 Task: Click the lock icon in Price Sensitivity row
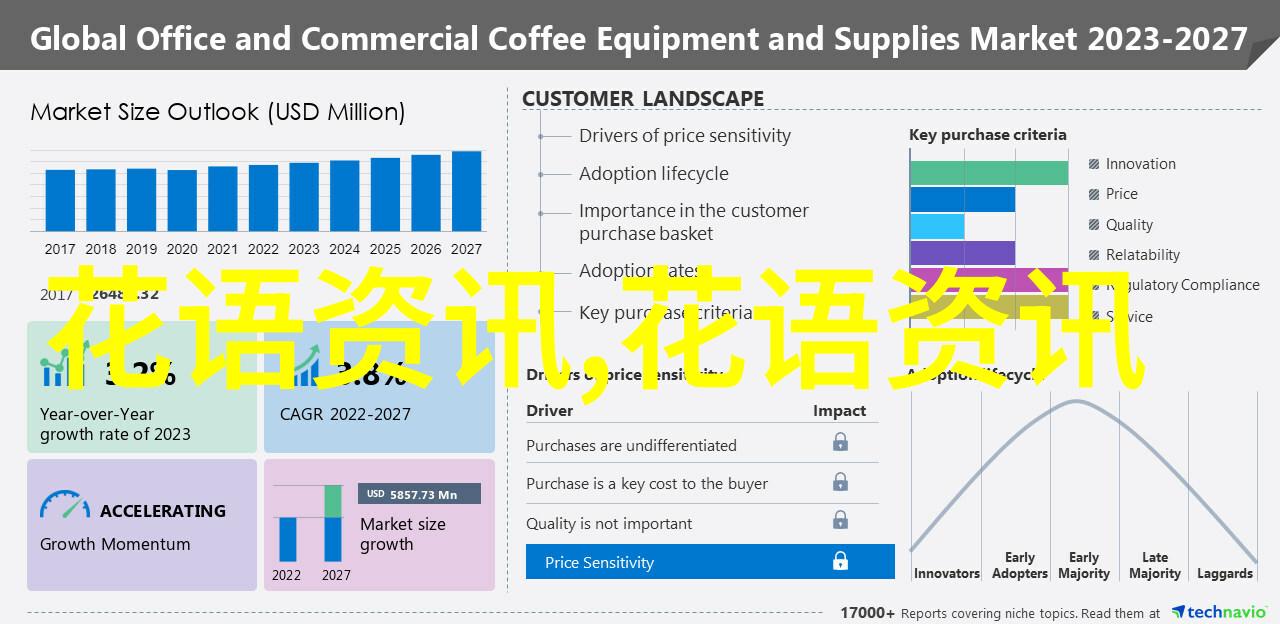pos(840,562)
